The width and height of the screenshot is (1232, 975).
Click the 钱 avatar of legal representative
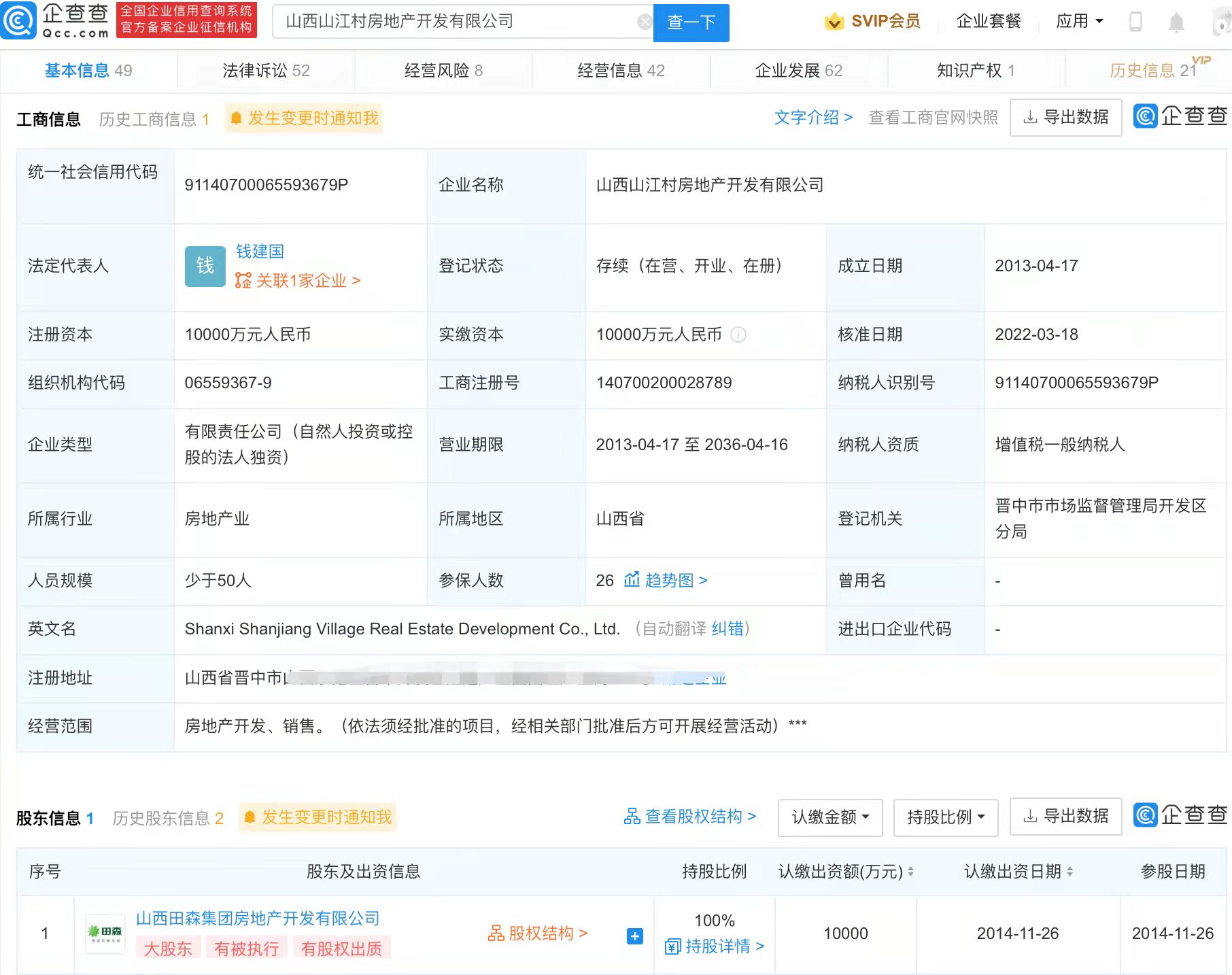[205, 266]
